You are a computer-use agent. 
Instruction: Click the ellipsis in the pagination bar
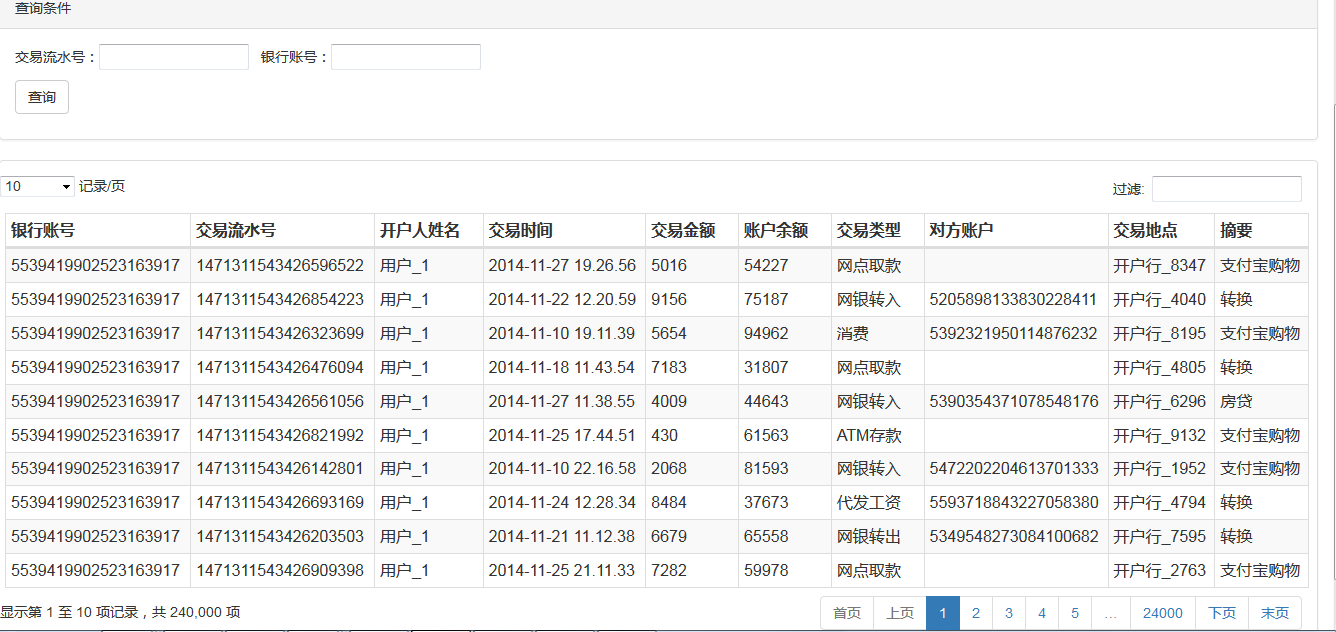[x=1110, y=612]
